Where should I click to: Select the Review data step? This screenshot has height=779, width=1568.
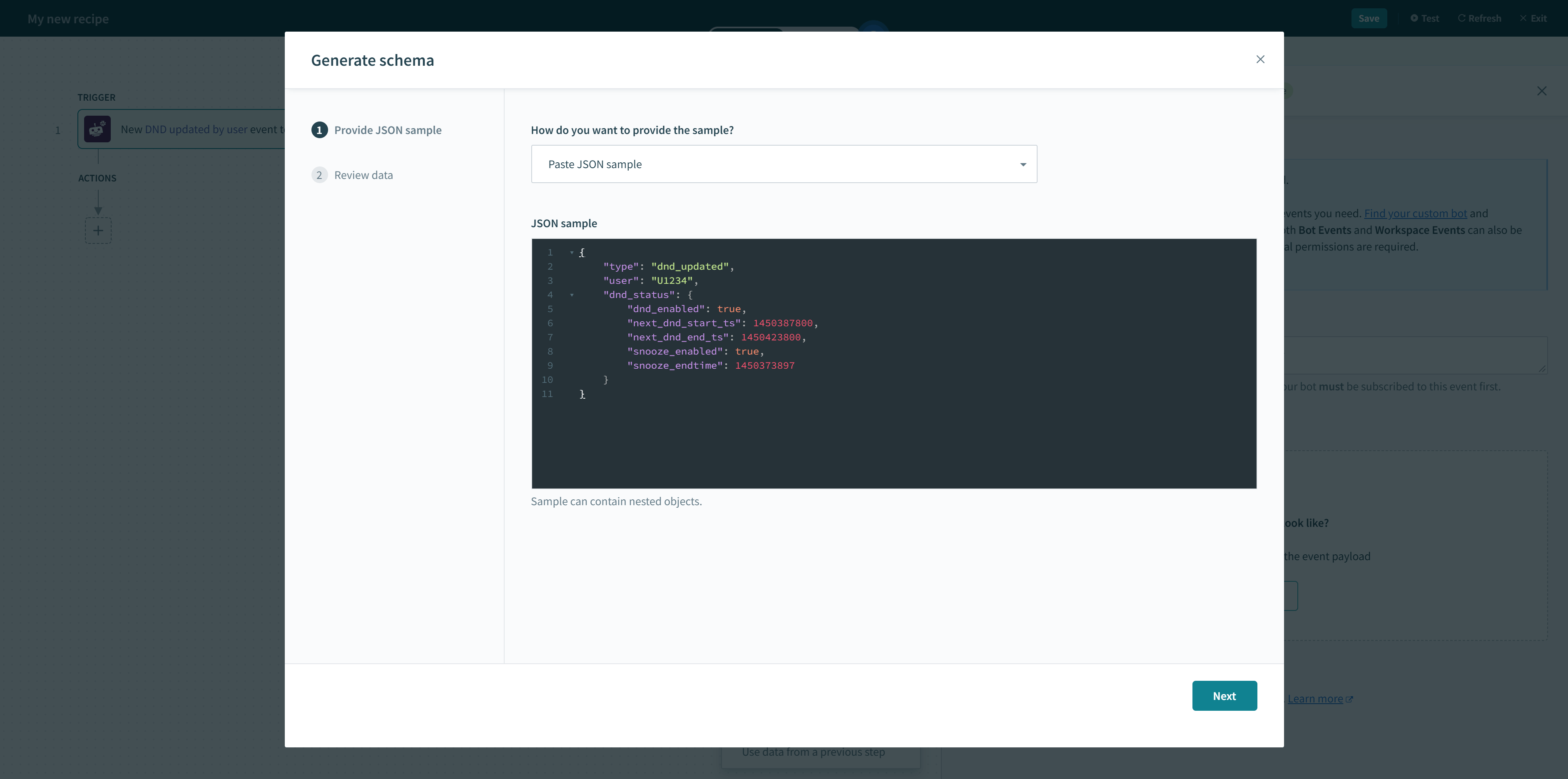(x=352, y=175)
